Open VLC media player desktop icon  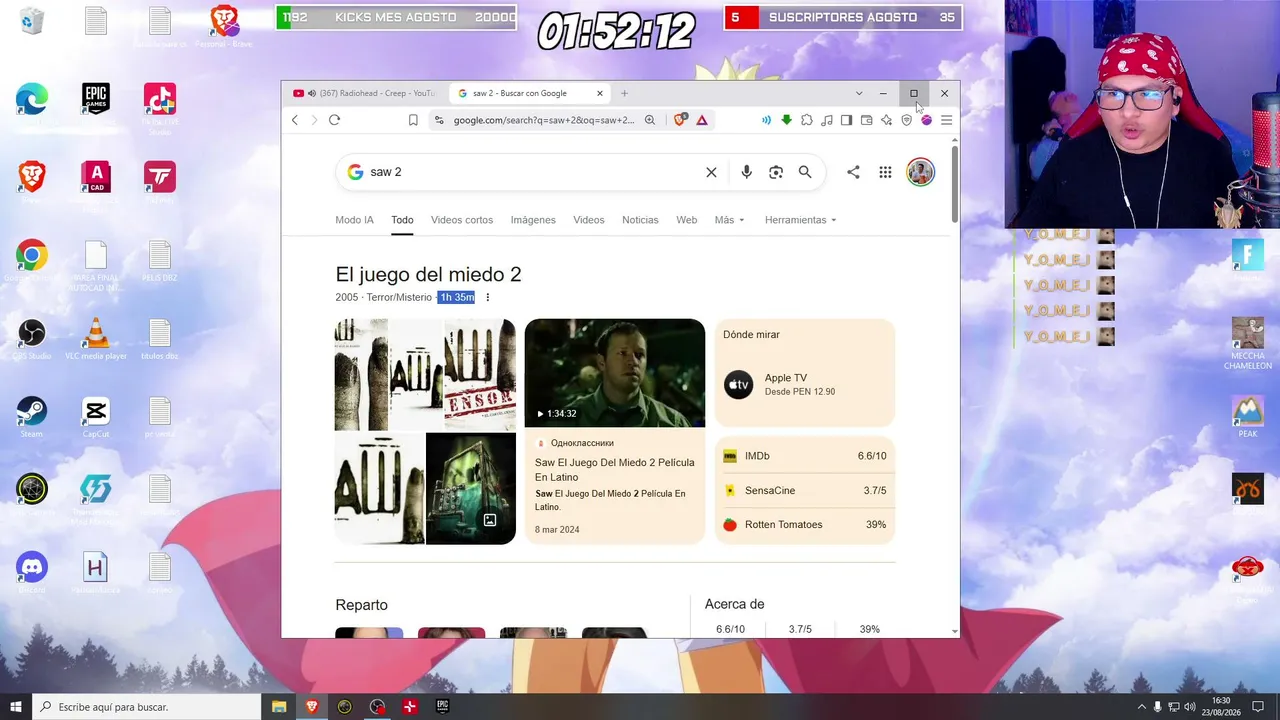(96, 338)
